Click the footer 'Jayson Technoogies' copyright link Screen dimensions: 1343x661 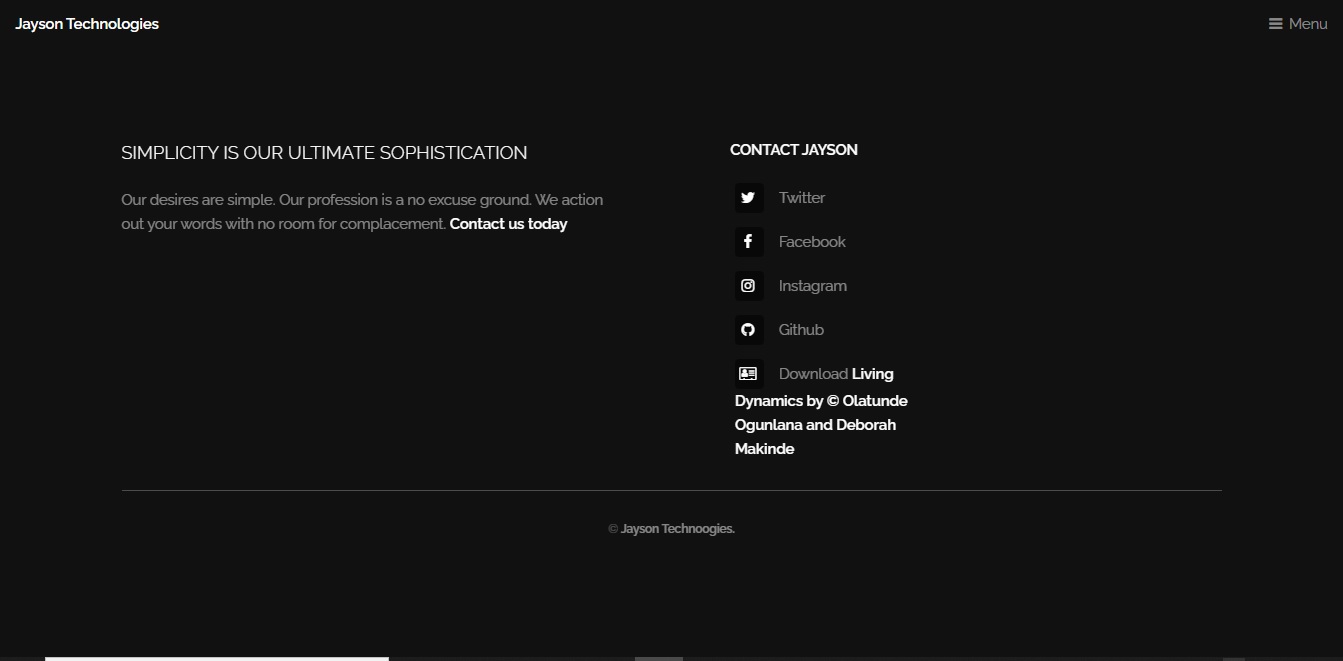coord(677,529)
